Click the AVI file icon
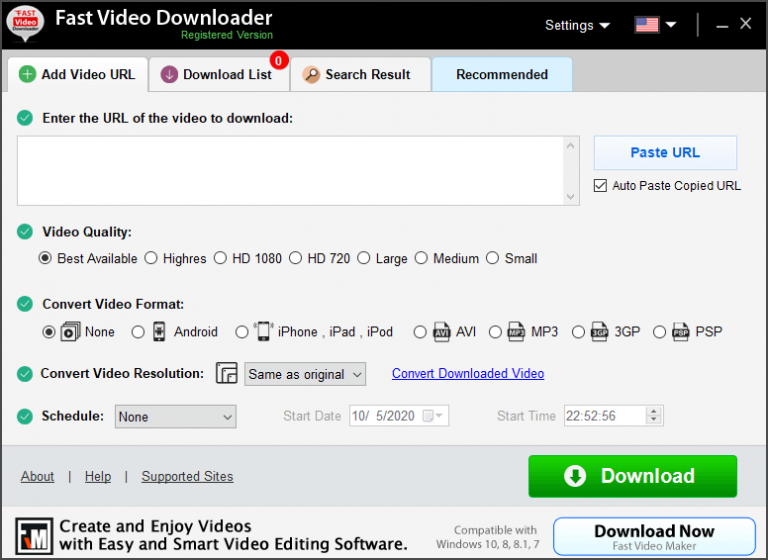This screenshot has width=768, height=560. [x=441, y=332]
